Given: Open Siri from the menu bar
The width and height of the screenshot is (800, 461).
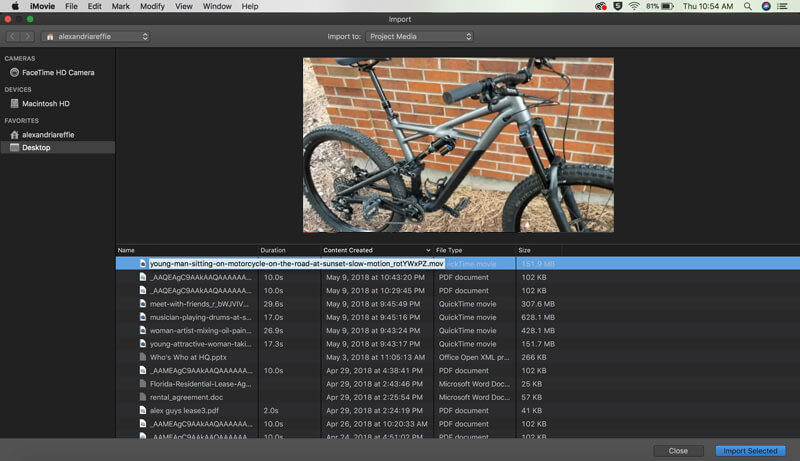Looking at the screenshot, I should (x=766, y=6).
